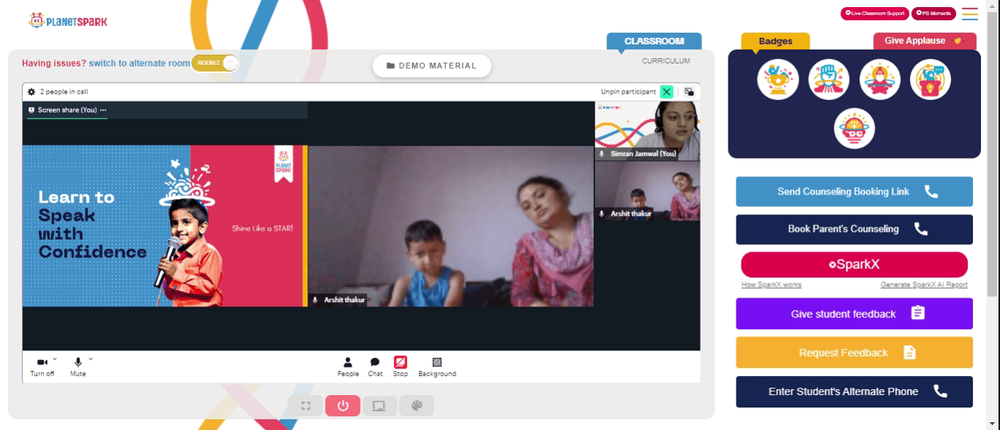Image resolution: width=1000 pixels, height=430 pixels.
Task: Open the People panel
Action: (x=348, y=367)
